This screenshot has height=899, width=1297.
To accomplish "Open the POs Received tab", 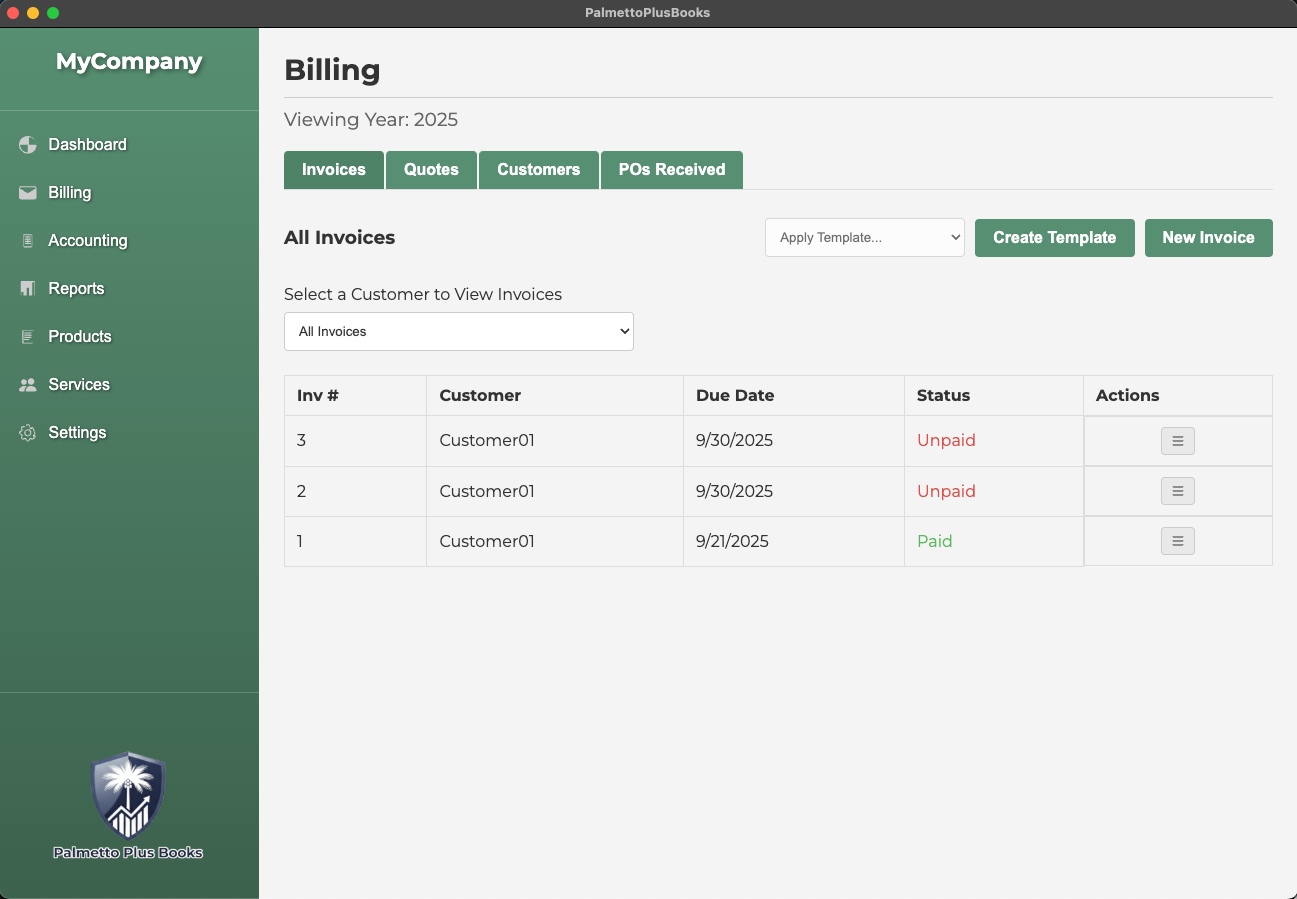I will 671,170.
